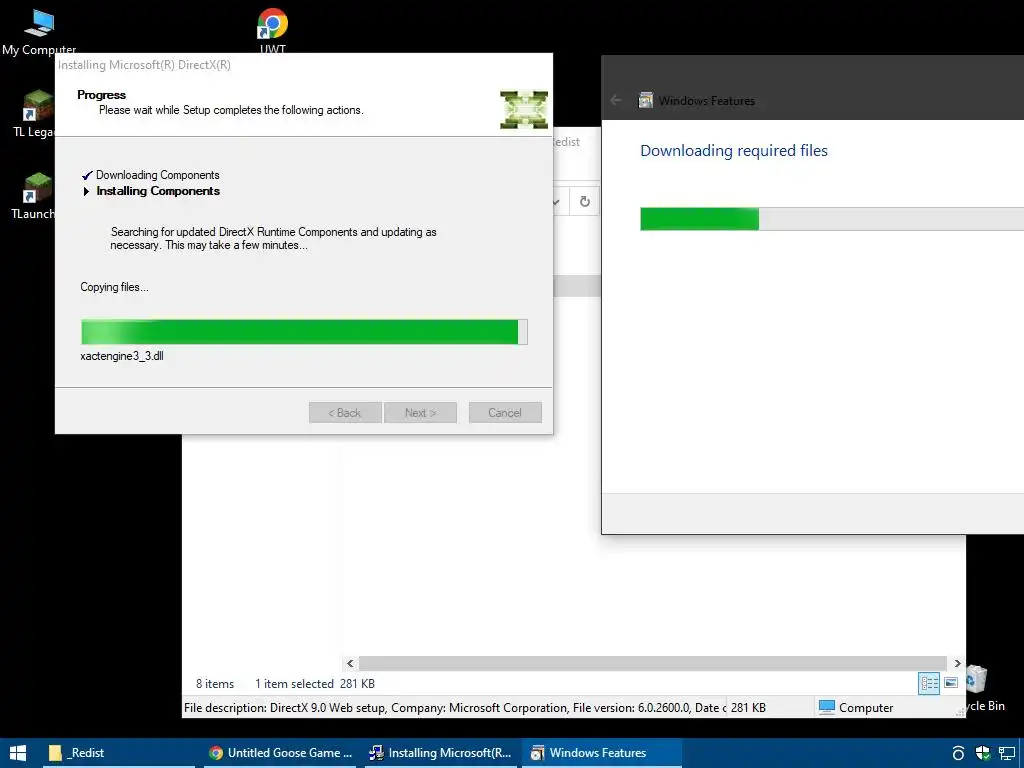Switch to Untitled Goose Game Chrome taskbar item
Image resolution: width=1024 pixels, height=768 pixels.
280,753
